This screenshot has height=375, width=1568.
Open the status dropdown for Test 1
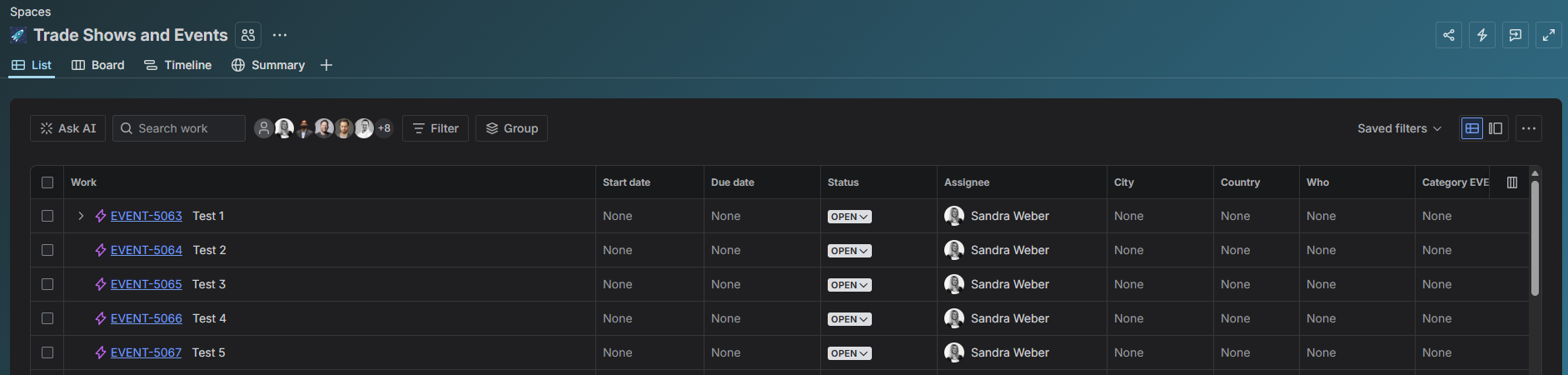pyautogui.click(x=849, y=217)
